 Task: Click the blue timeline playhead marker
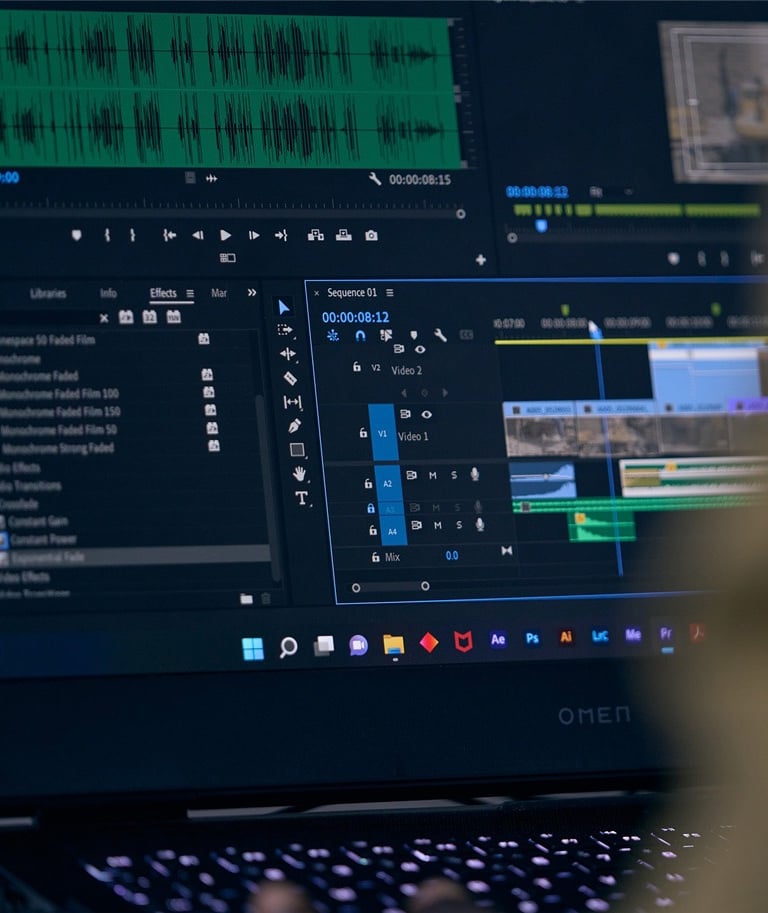pyautogui.click(x=594, y=329)
